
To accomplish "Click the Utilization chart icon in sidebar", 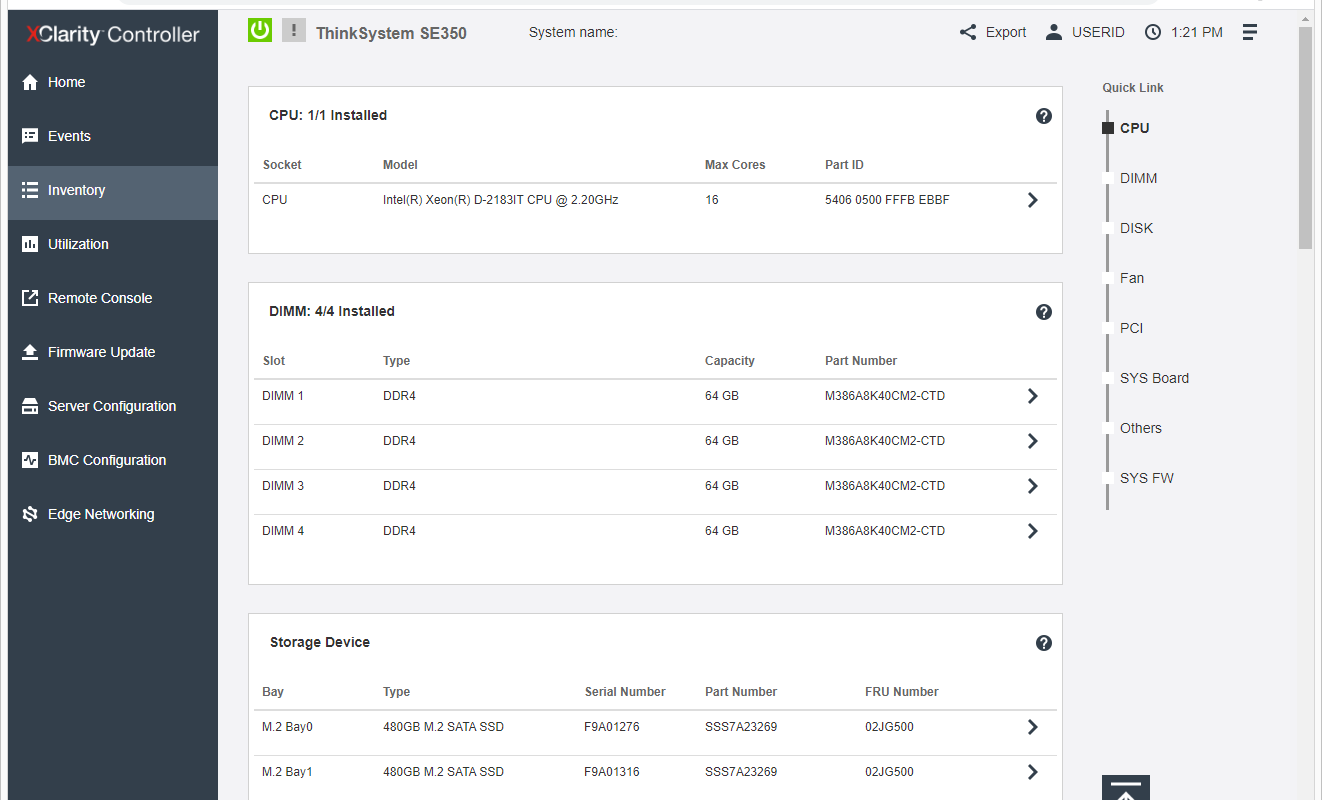I will pos(30,244).
